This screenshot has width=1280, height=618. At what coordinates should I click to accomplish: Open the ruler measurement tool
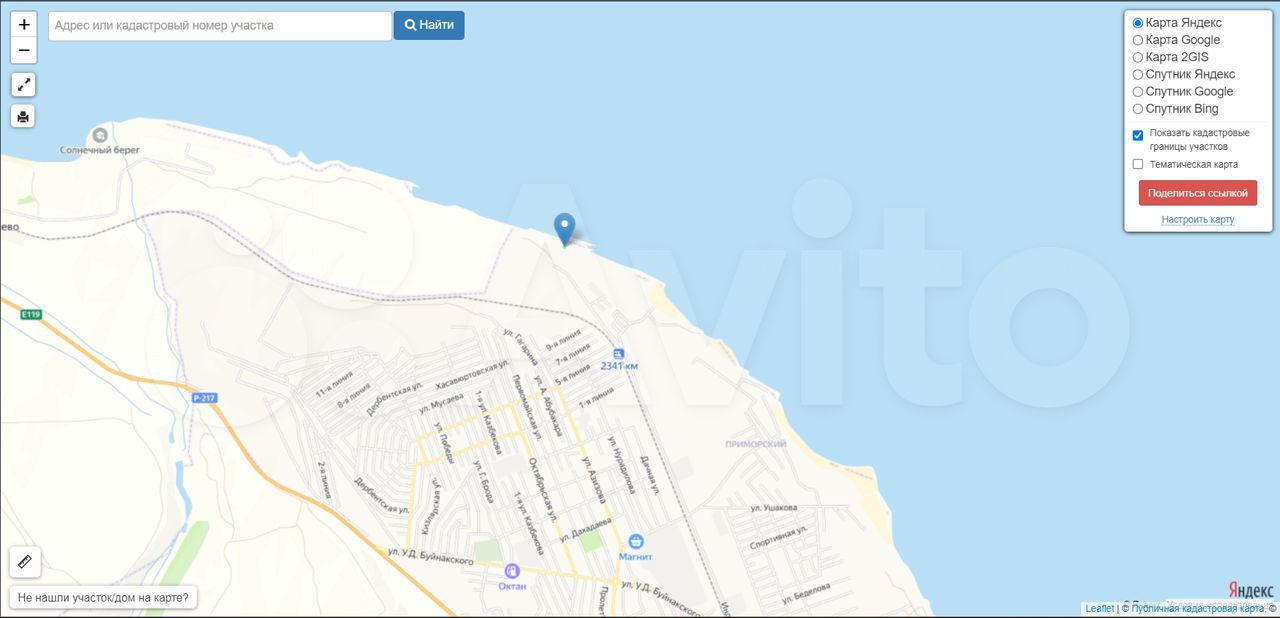25,562
